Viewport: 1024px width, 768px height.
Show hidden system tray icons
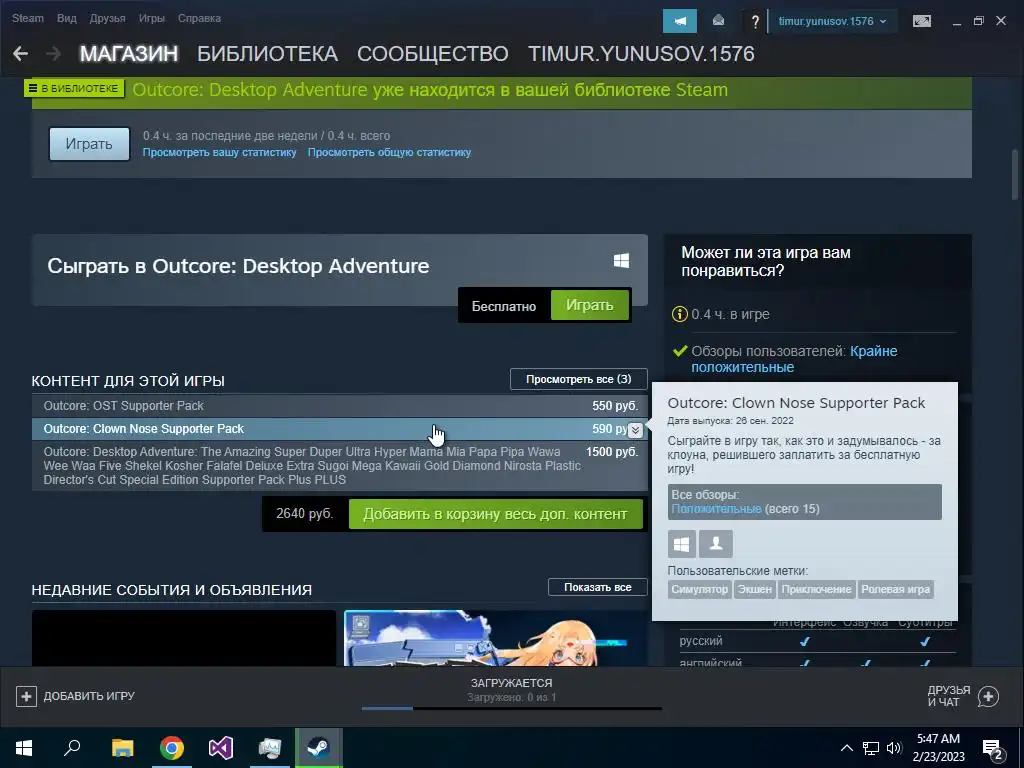pos(846,748)
